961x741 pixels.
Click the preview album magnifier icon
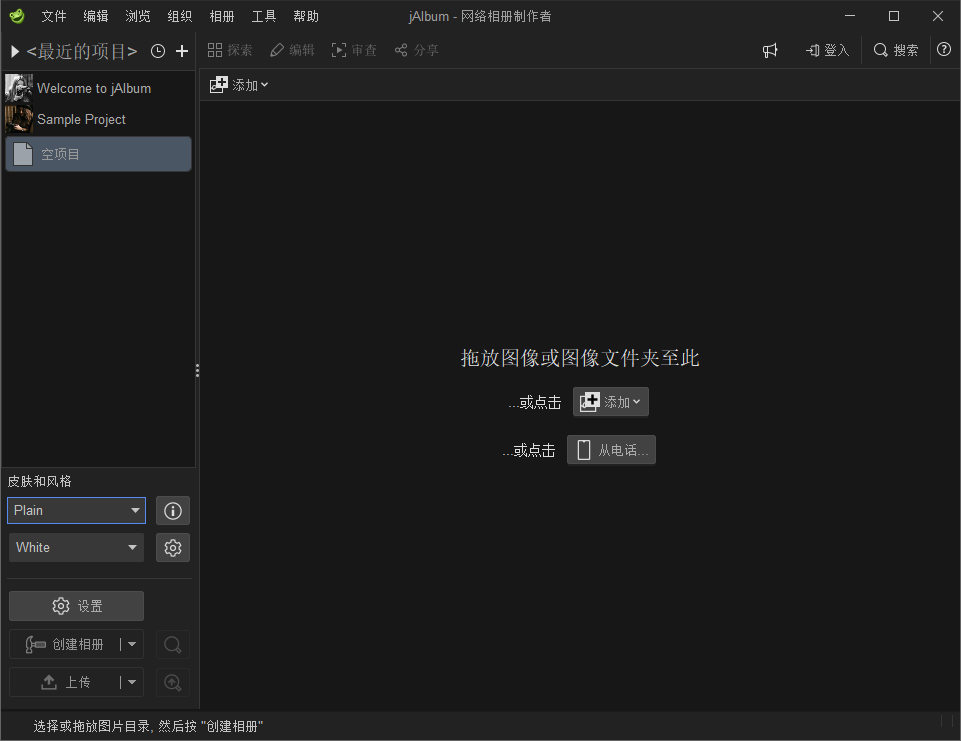pos(173,645)
